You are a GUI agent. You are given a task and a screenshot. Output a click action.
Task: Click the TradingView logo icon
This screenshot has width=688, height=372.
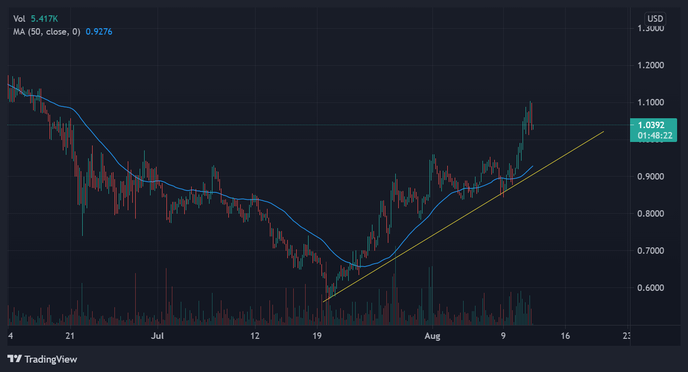[x=14, y=359]
